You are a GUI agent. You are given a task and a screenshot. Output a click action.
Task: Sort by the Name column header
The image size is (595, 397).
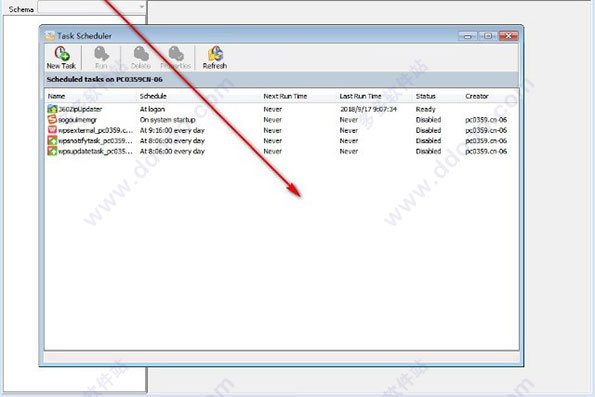[56, 96]
